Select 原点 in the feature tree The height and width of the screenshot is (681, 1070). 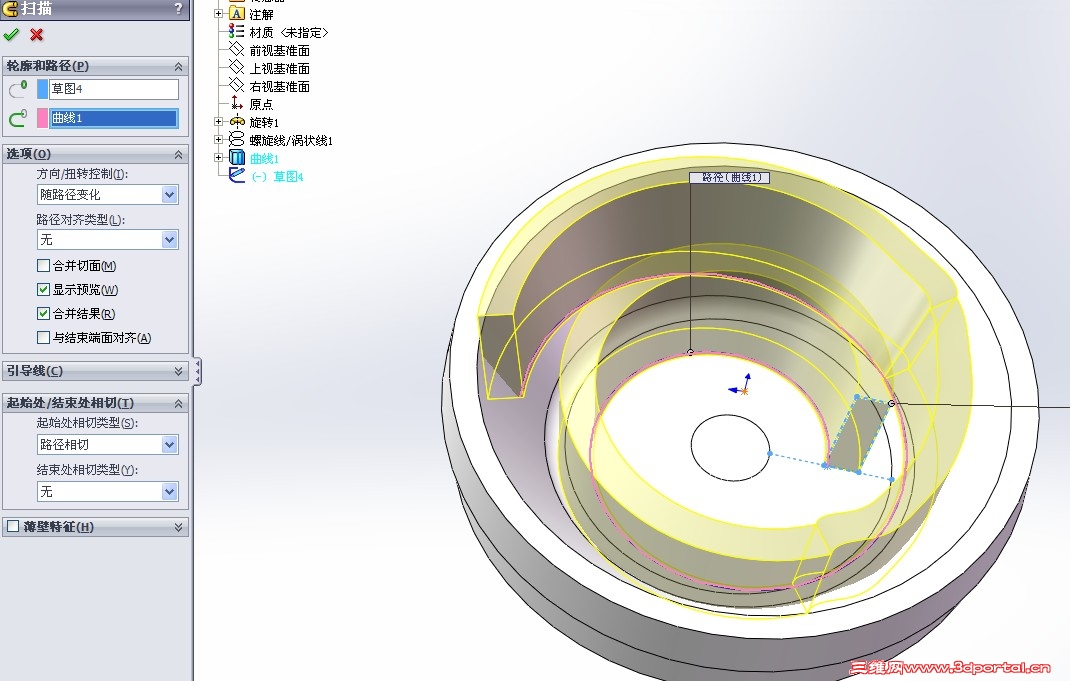pos(261,104)
